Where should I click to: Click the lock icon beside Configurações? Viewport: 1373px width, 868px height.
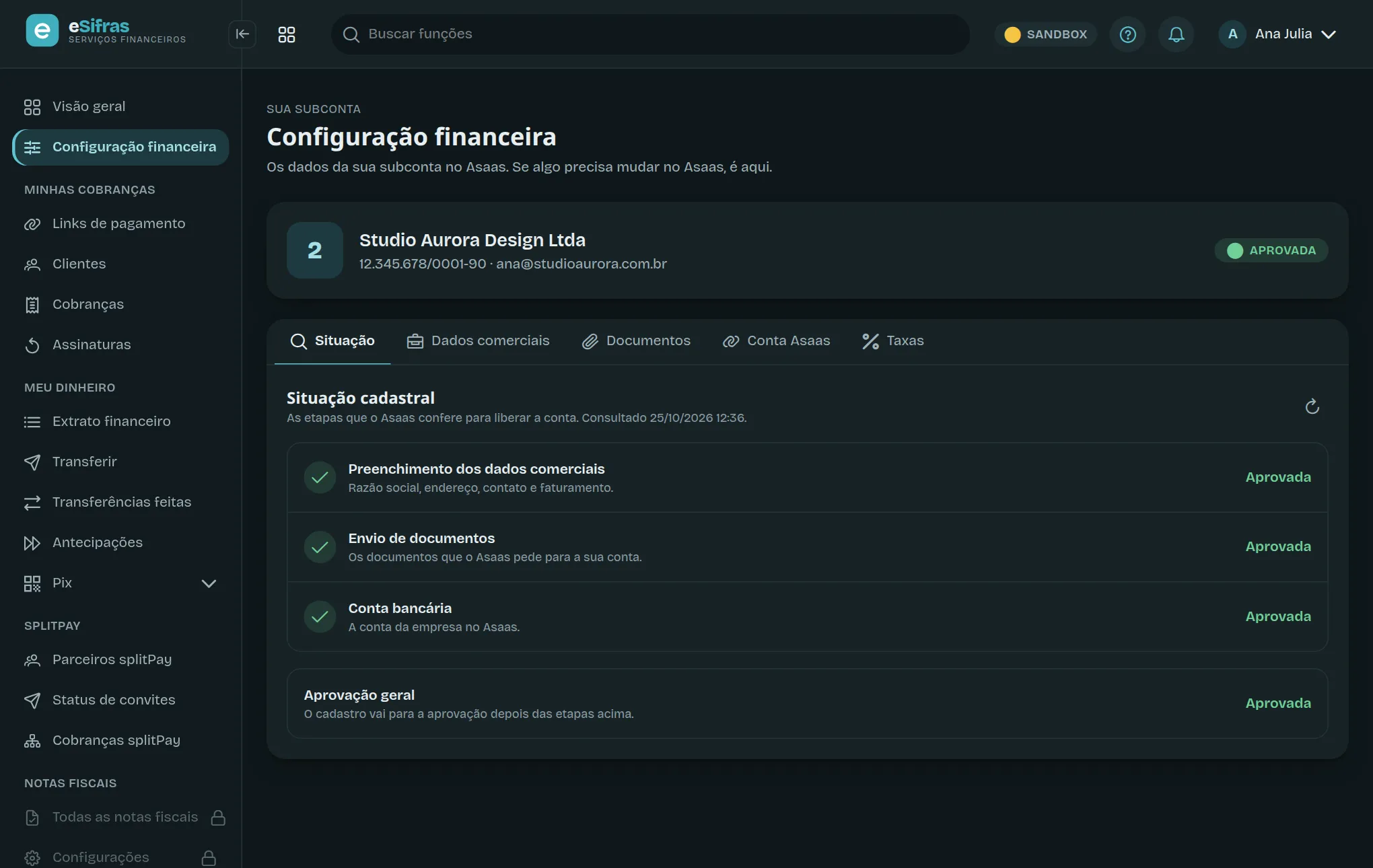(x=209, y=858)
